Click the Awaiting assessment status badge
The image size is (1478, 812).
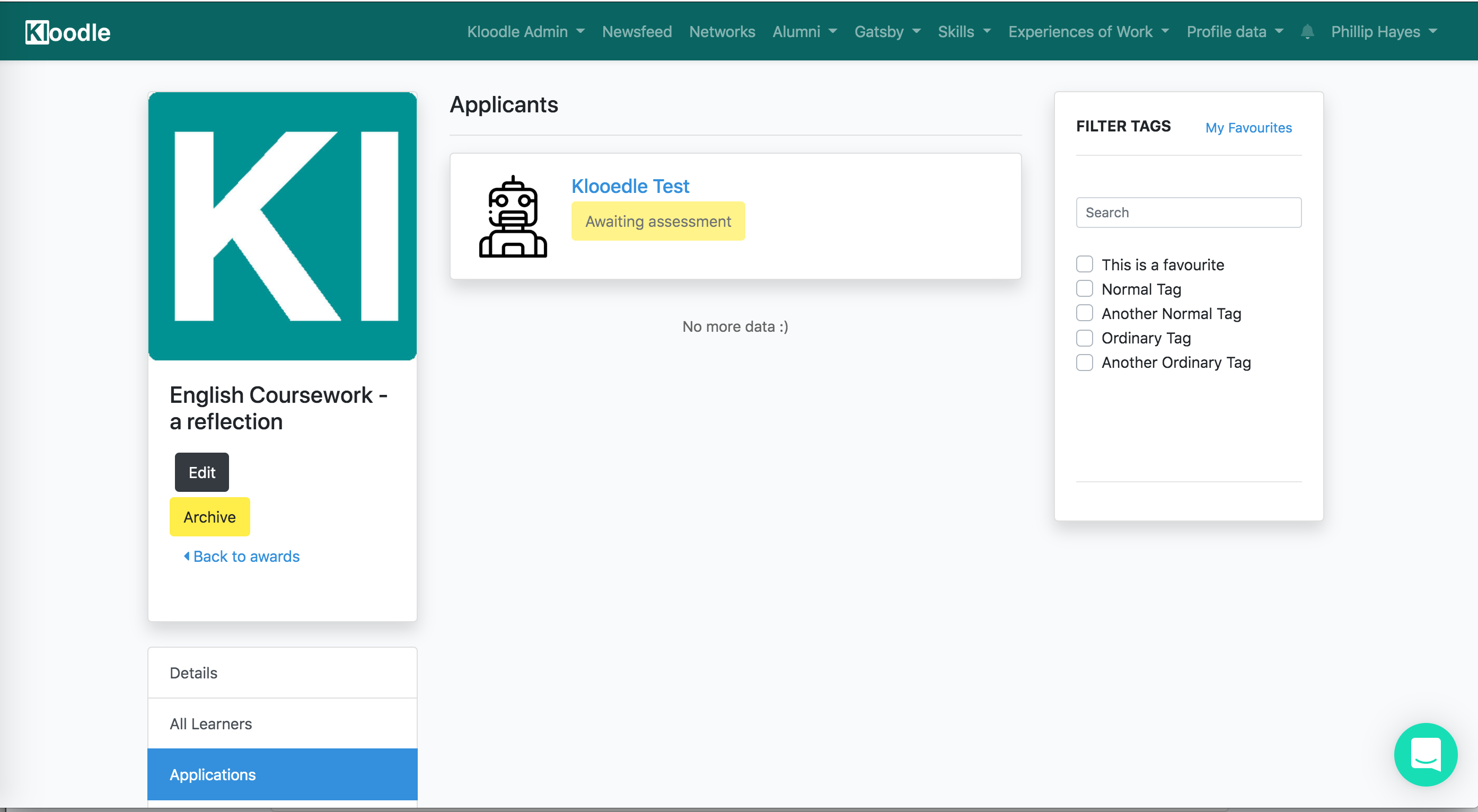[658, 222]
